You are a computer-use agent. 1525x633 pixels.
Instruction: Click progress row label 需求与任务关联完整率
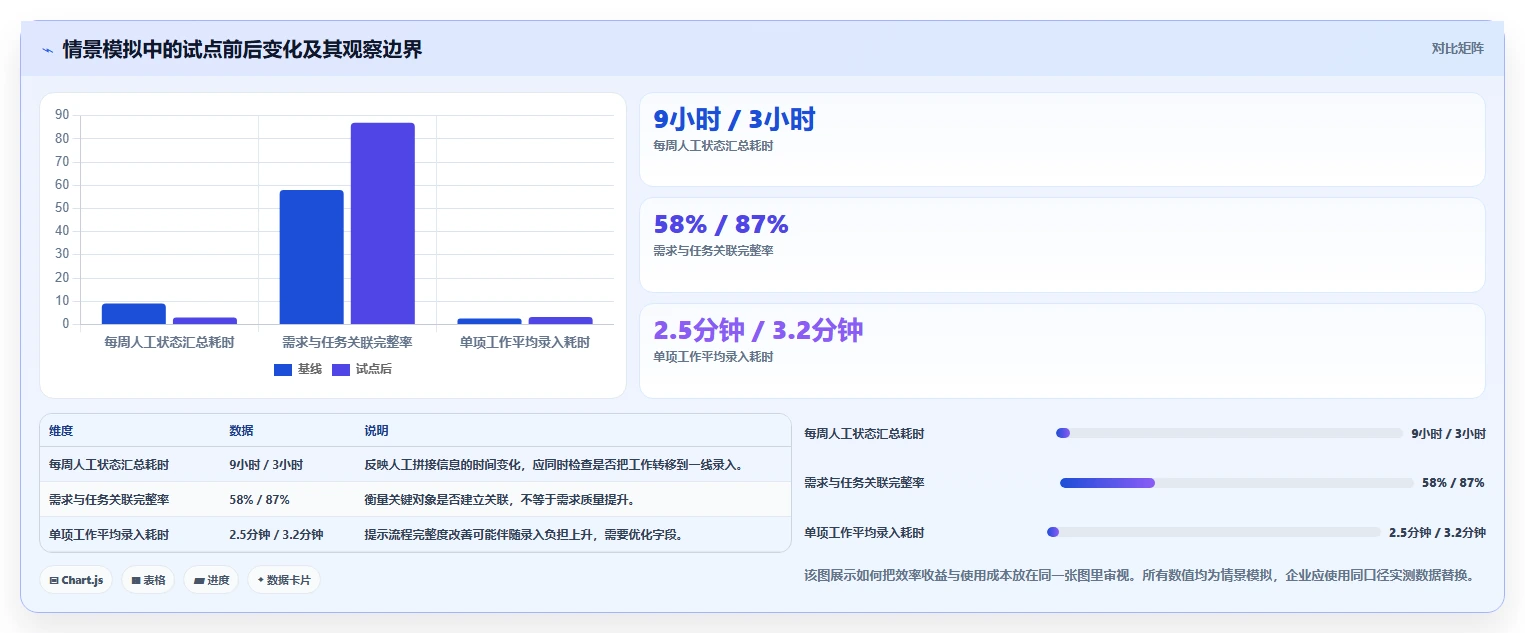point(864,482)
